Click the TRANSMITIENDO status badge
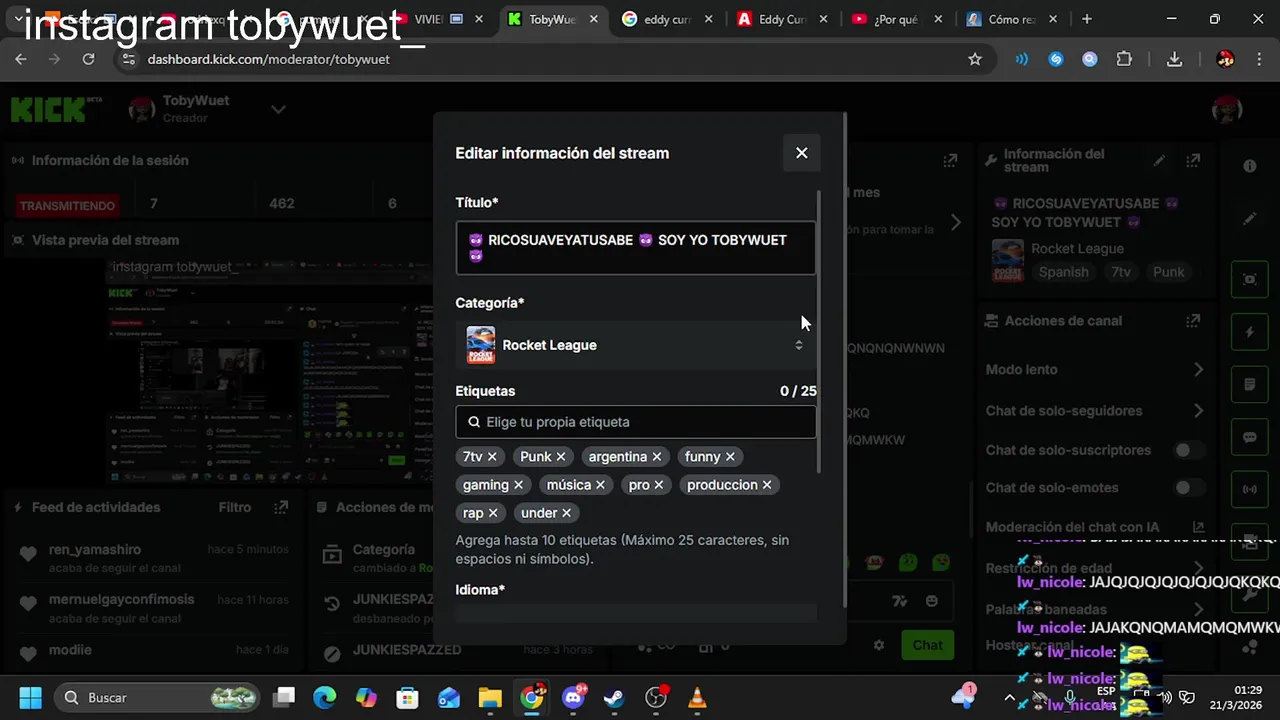The width and height of the screenshot is (1280, 720). pos(68,205)
